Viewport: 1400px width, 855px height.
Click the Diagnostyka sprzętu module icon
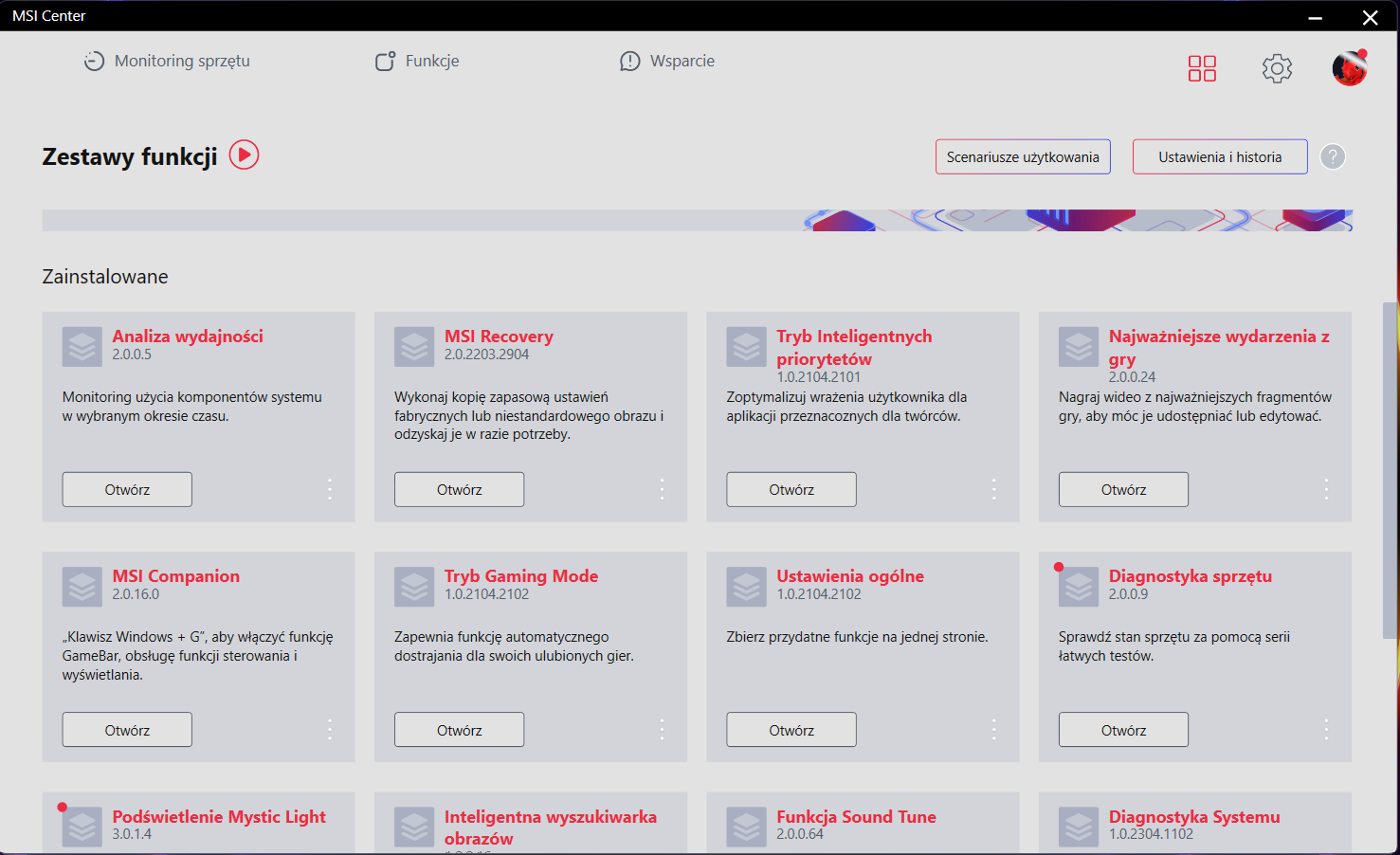(x=1079, y=587)
